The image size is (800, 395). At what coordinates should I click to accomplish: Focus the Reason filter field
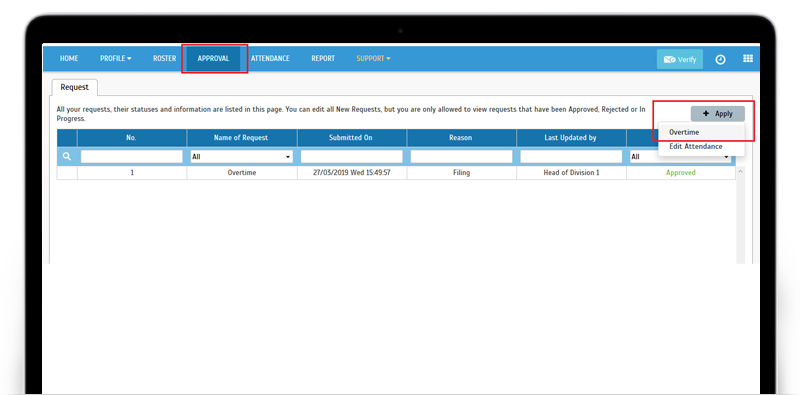(461, 157)
